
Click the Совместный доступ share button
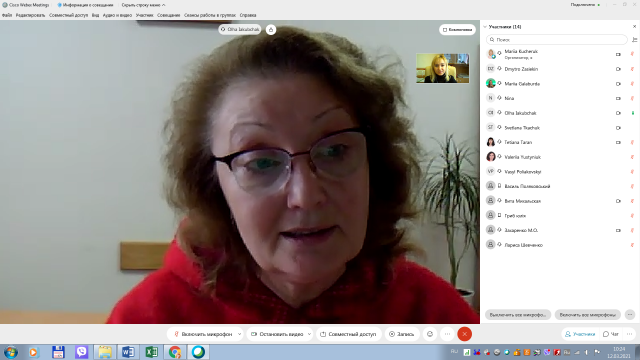pos(348,334)
